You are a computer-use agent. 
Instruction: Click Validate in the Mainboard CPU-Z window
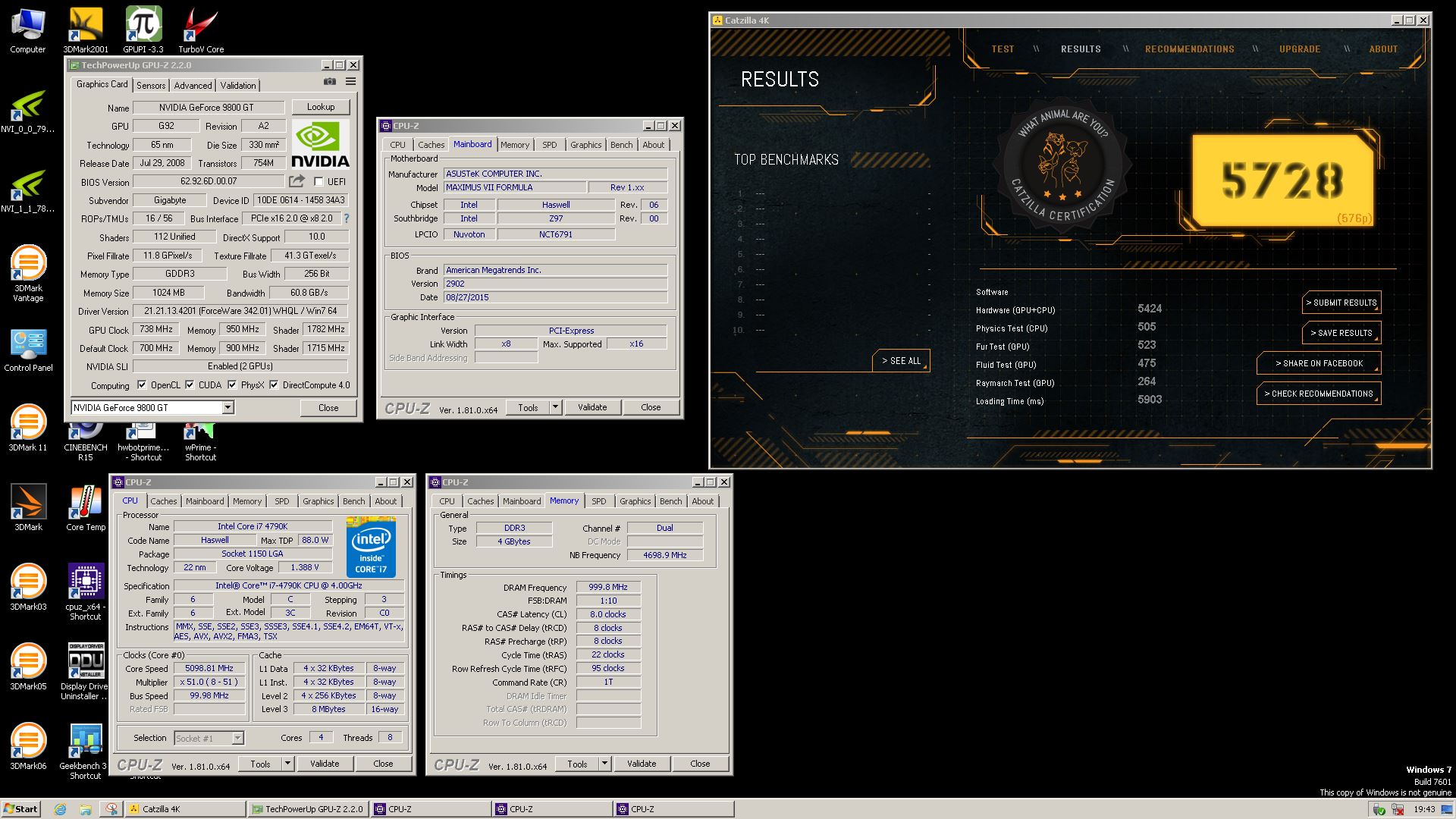[592, 407]
